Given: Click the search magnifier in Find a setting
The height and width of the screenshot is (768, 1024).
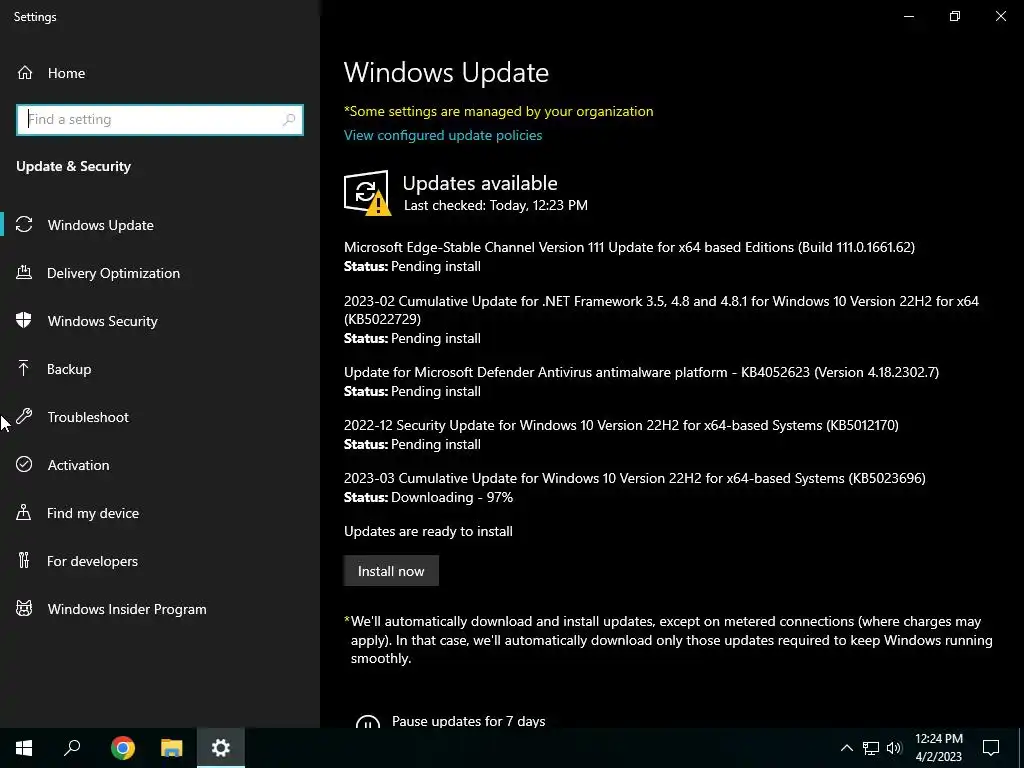Looking at the screenshot, I should [x=289, y=120].
